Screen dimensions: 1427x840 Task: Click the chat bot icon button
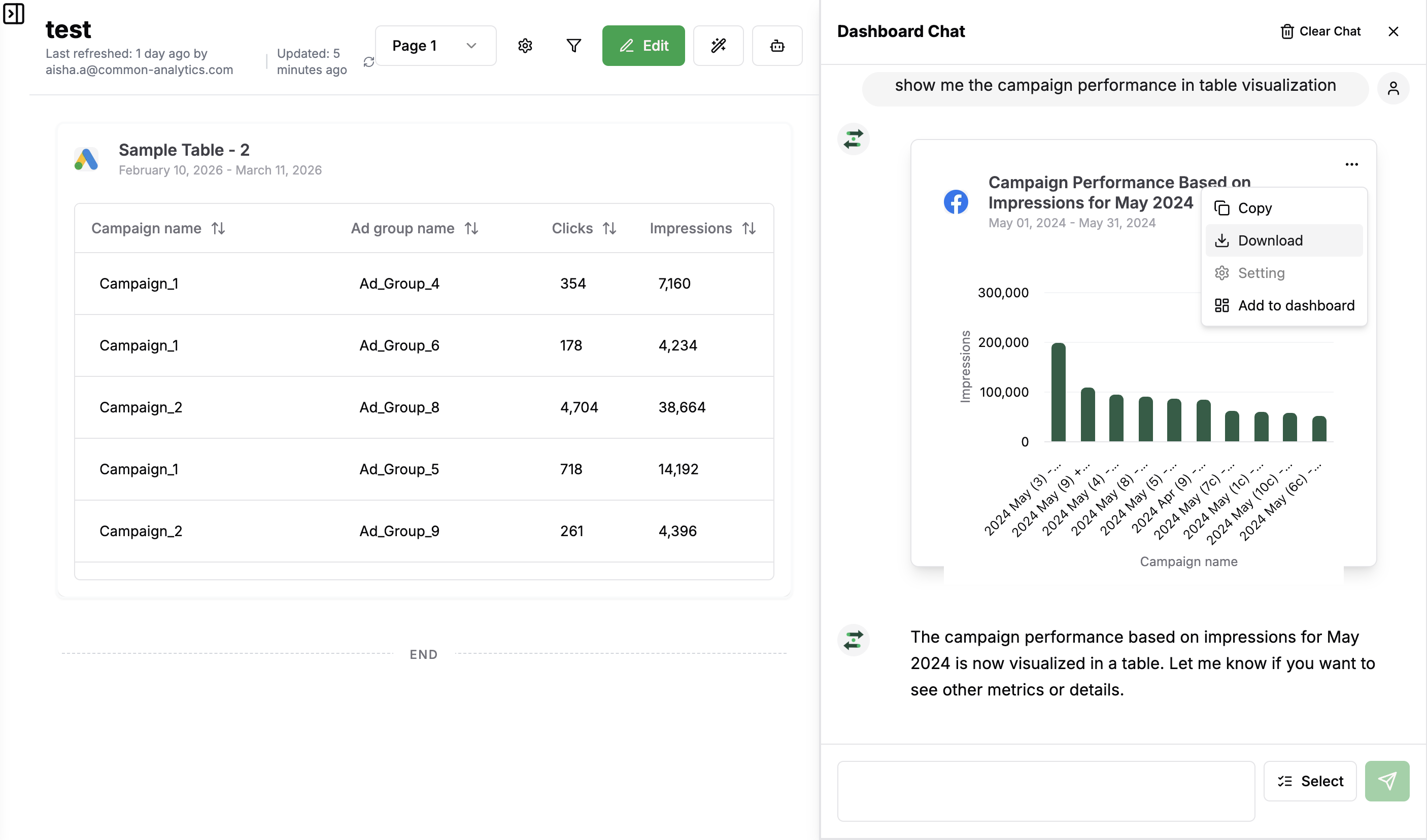pyautogui.click(x=777, y=46)
